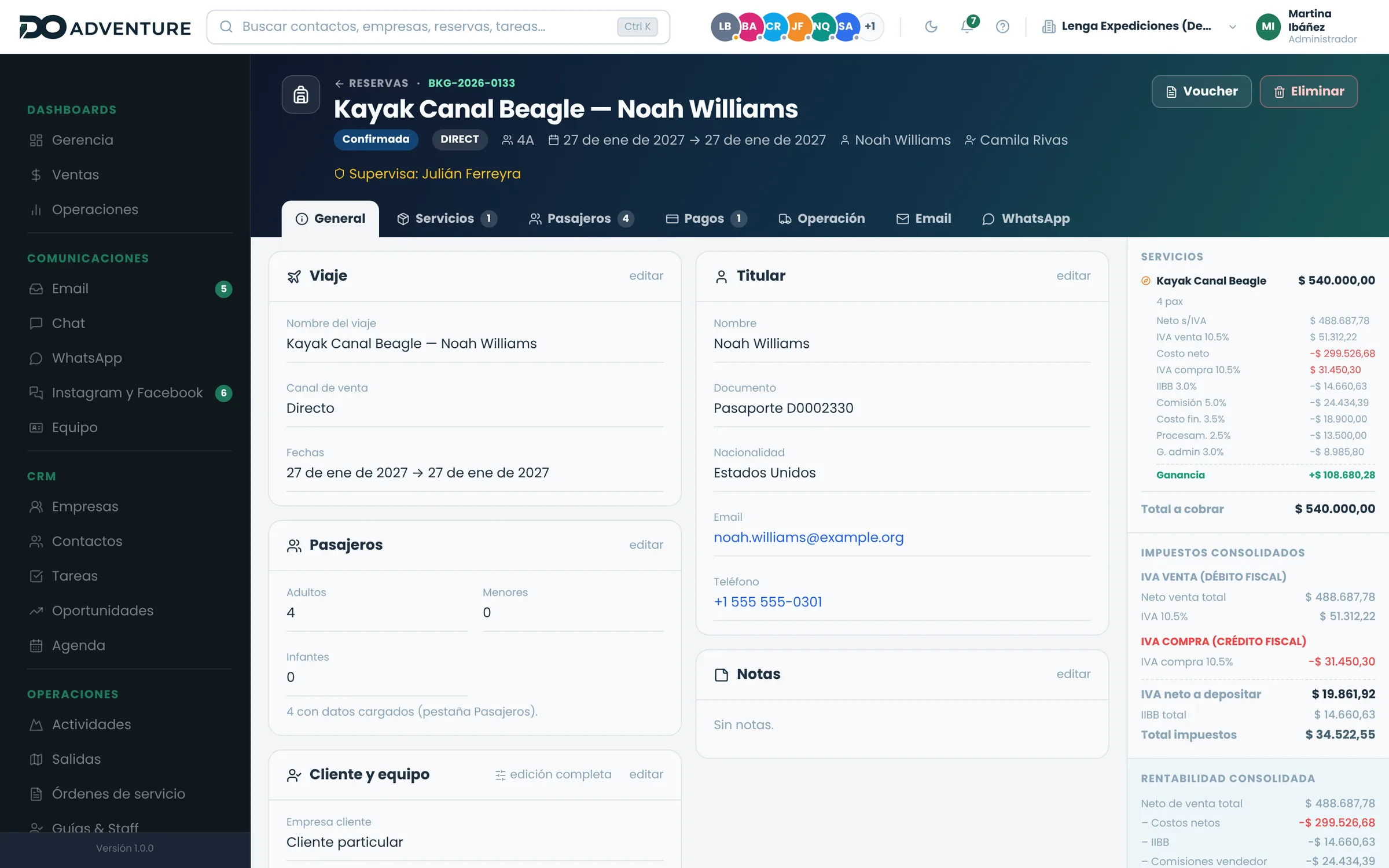Switch to the Pasajeros tab
This screenshot has width=1389, height=868.
581,219
